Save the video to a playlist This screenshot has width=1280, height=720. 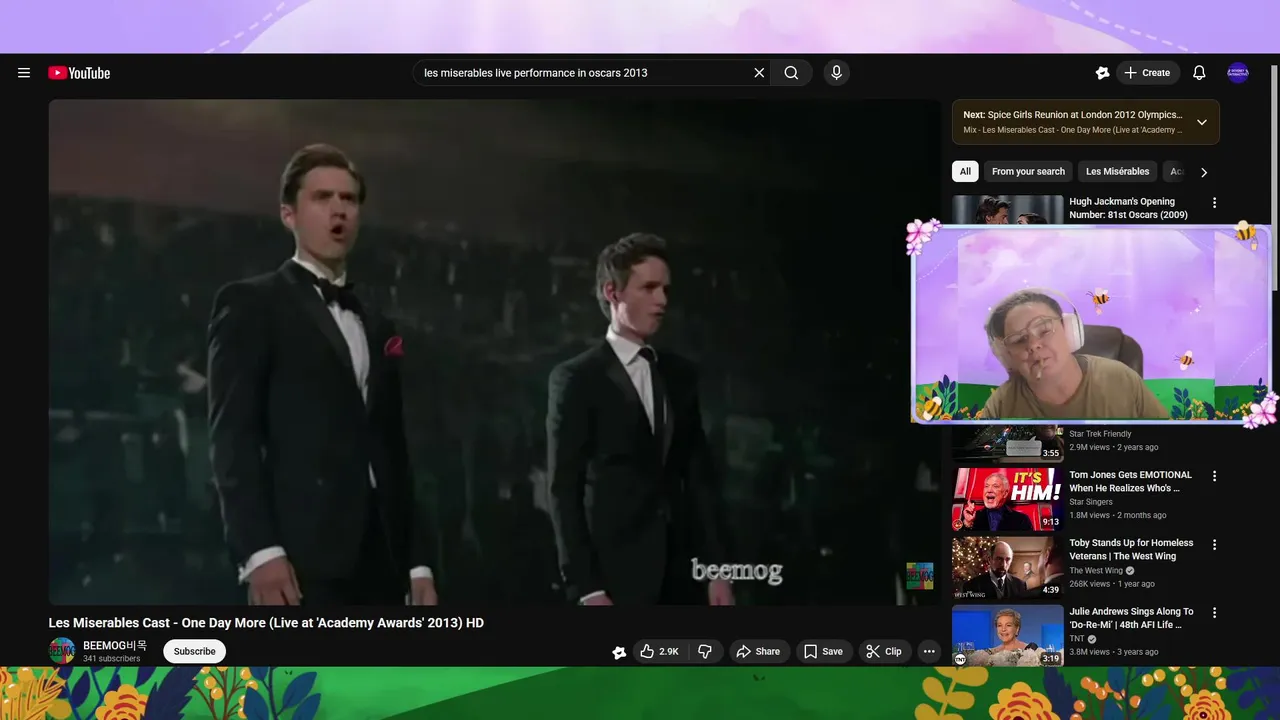pyautogui.click(x=825, y=651)
